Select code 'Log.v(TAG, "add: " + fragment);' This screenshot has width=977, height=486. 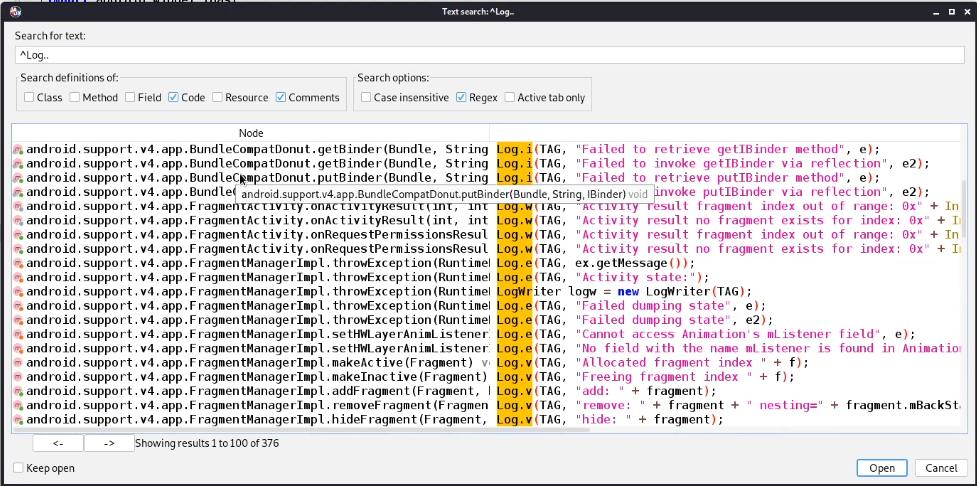[x=606, y=391]
